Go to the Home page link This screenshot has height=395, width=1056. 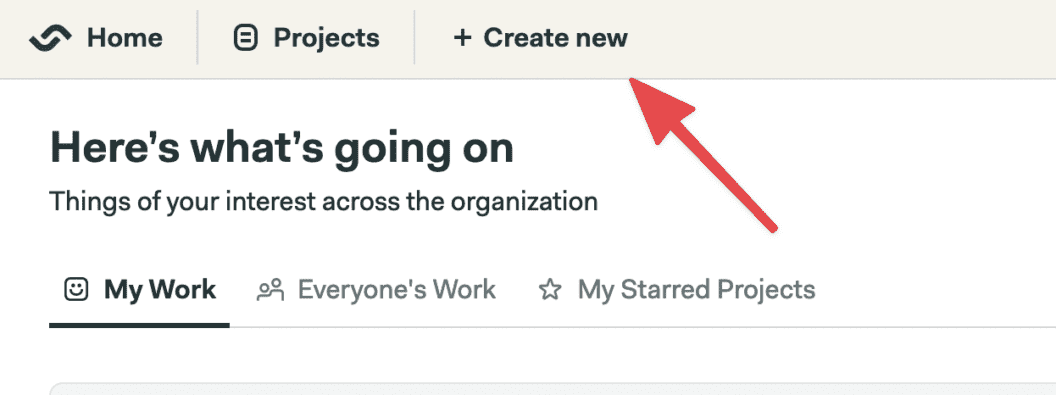pos(96,38)
